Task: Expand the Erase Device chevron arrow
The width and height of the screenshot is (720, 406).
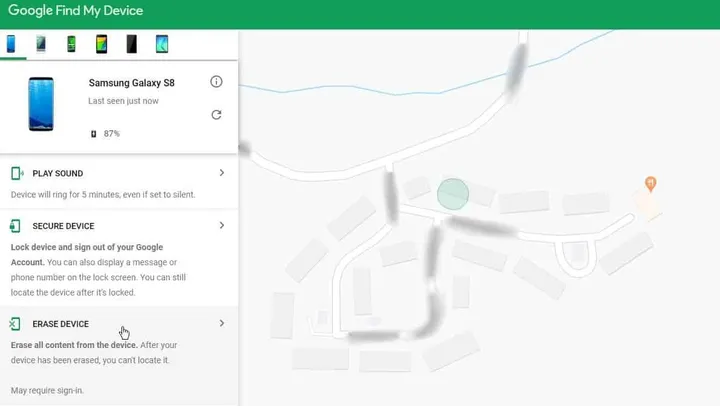Action: [222, 323]
